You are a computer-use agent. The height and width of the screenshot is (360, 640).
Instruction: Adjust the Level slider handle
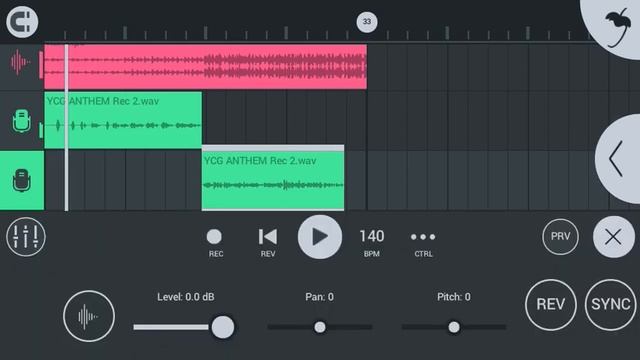222,327
